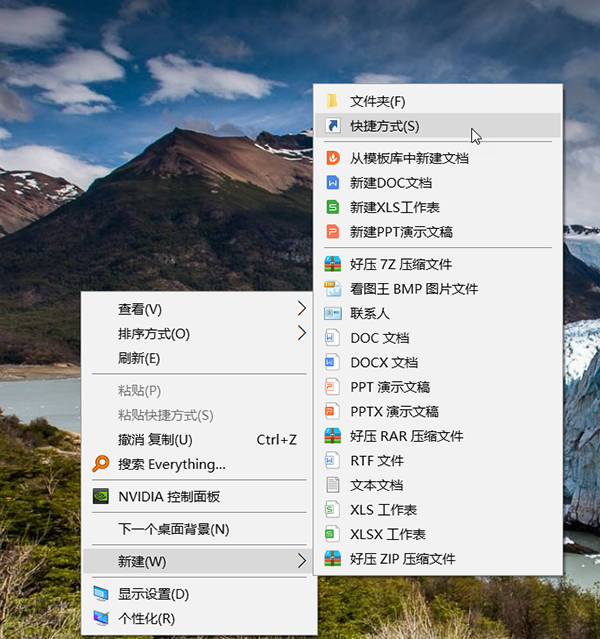Click the Everything search magnifier icon
Image resolution: width=600 pixels, height=639 pixels.
click(100, 464)
